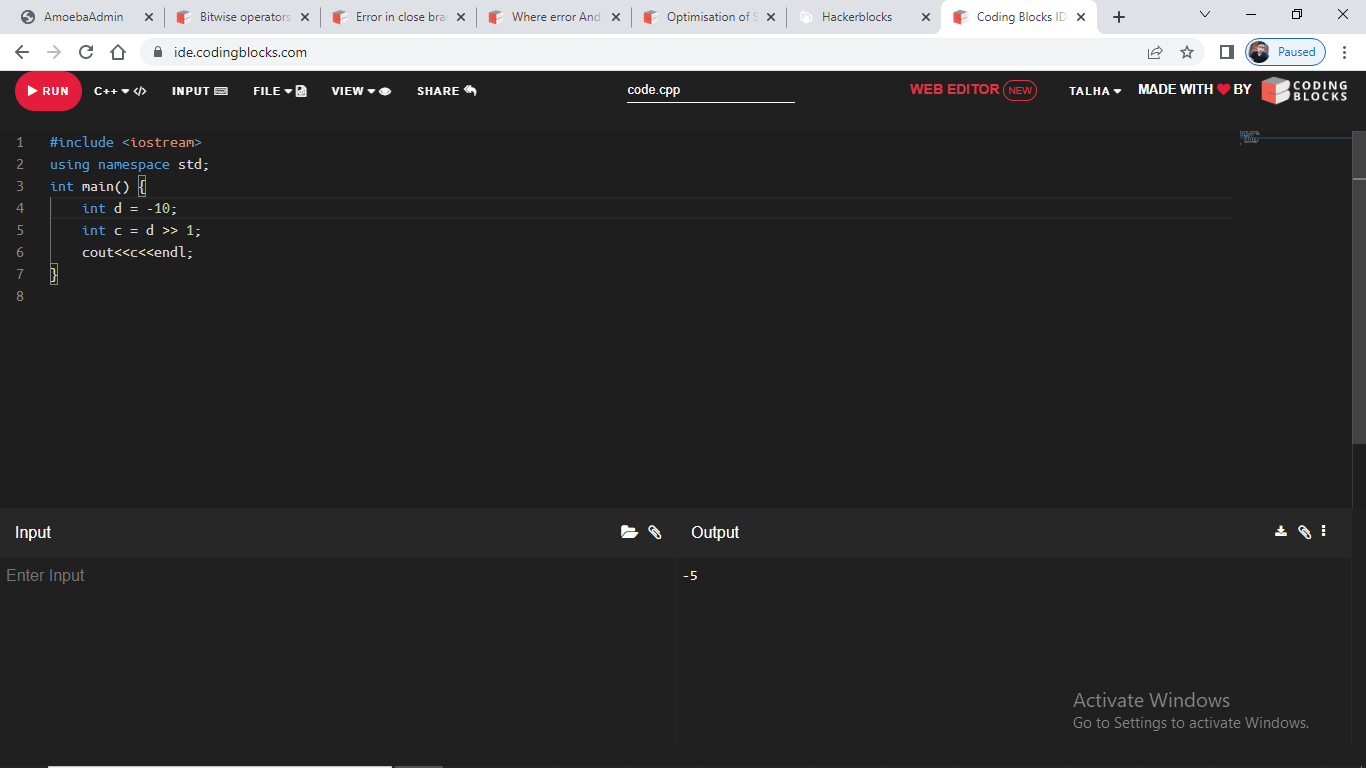Switch to the Bitwise operators tab
1366x768 pixels.
coord(244,17)
